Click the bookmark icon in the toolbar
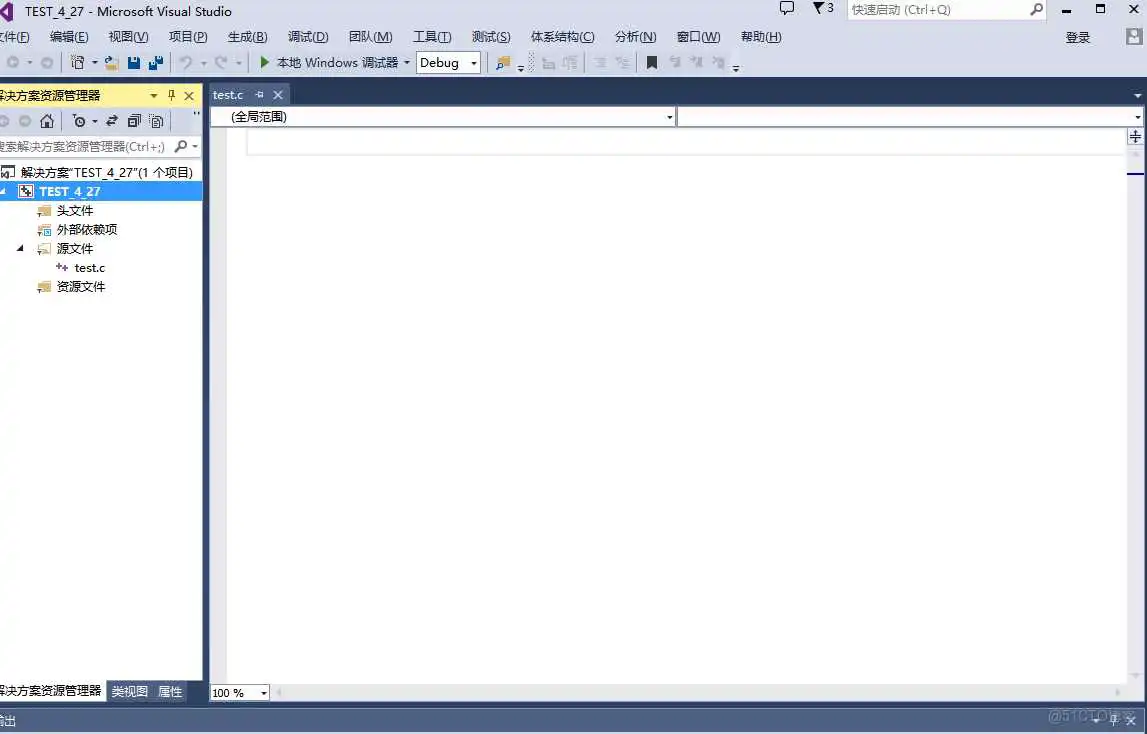The width and height of the screenshot is (1147, 734). (x=652, y=63)
